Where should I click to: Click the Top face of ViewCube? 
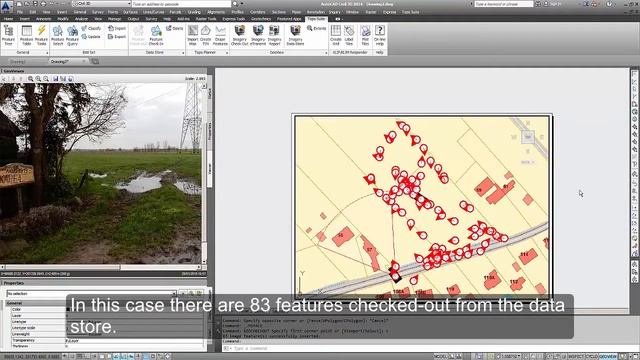coord(528,137)
